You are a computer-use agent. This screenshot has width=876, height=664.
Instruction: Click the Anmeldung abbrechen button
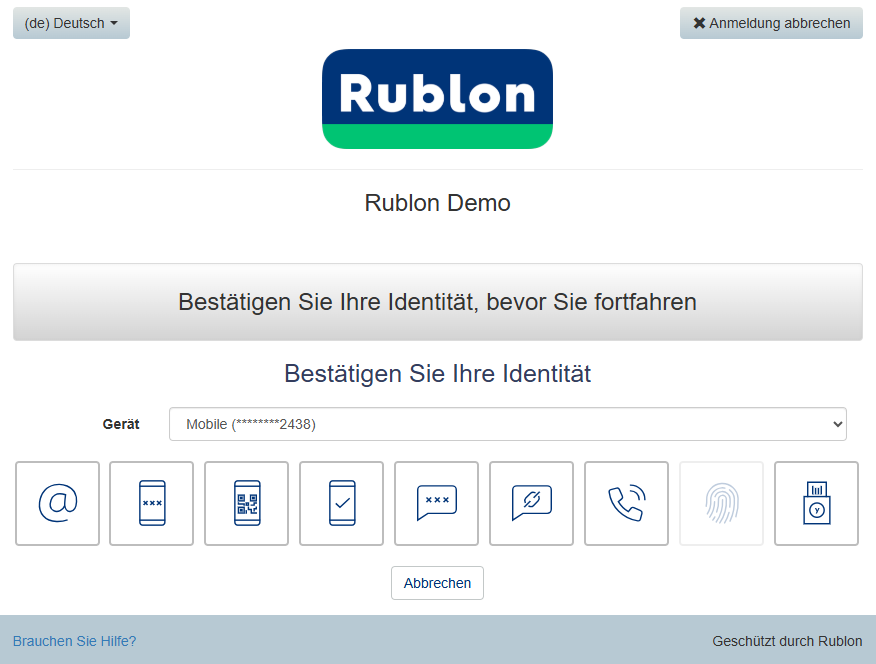coord(771,23)
